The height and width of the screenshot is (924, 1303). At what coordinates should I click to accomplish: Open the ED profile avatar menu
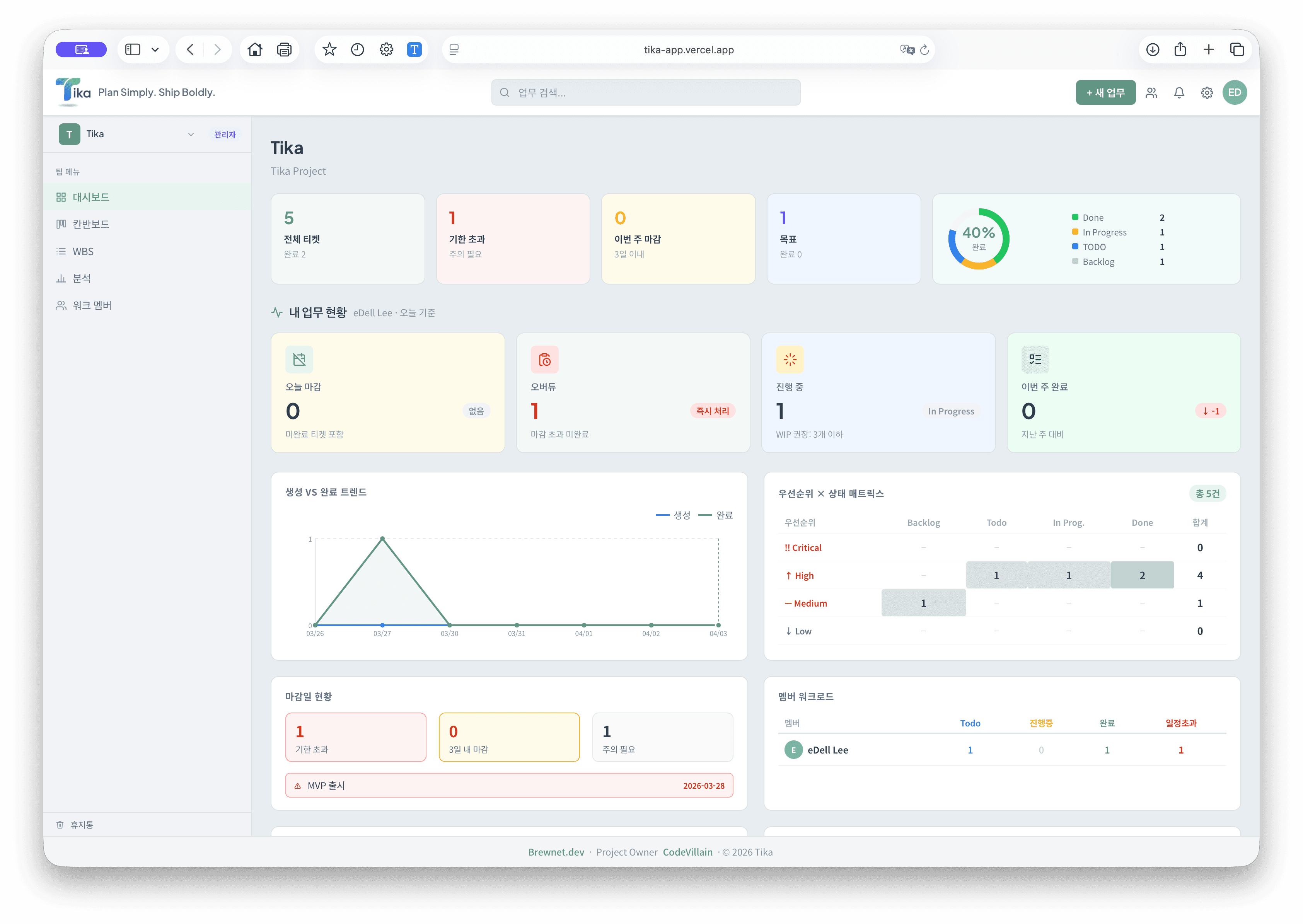tap(1235, 92)
